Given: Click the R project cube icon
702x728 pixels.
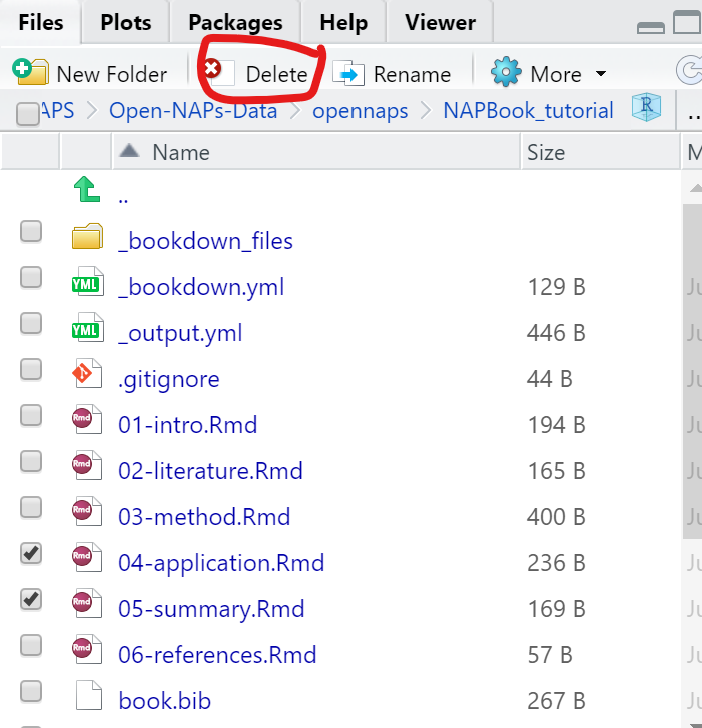Looking at the screenshot, I should coord(647,109).
